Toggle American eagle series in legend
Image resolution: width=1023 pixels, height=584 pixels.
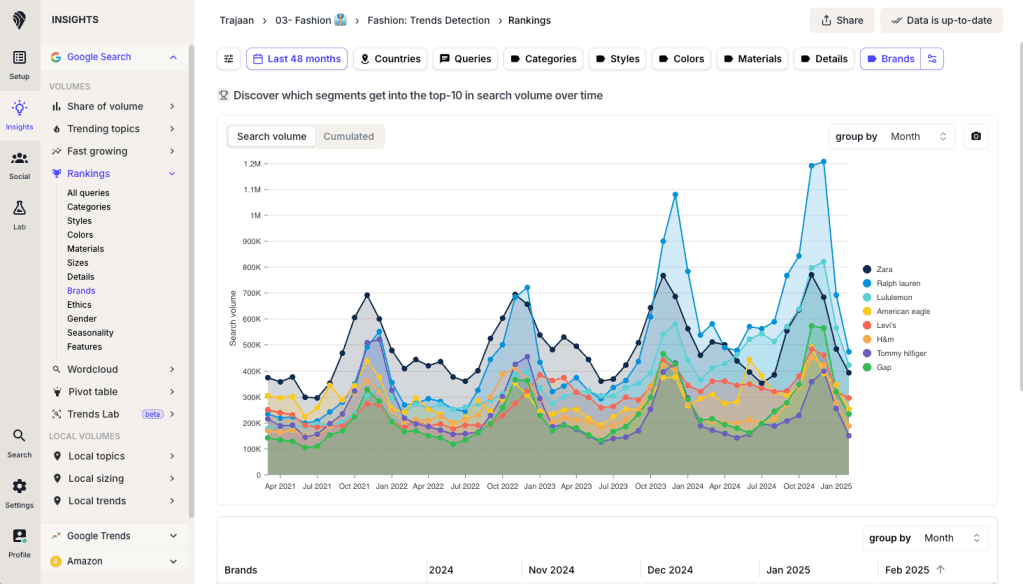coord(896,311)
